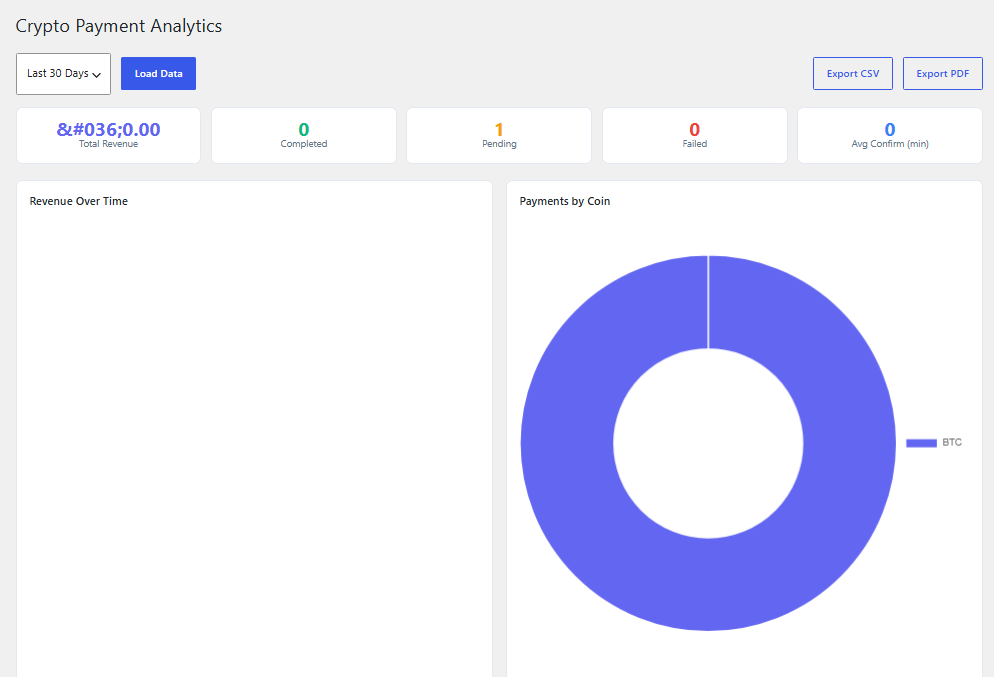Screen dimensions: 994x677
Task: Click the Total Revenue stat card
Action: coord(108,136)
